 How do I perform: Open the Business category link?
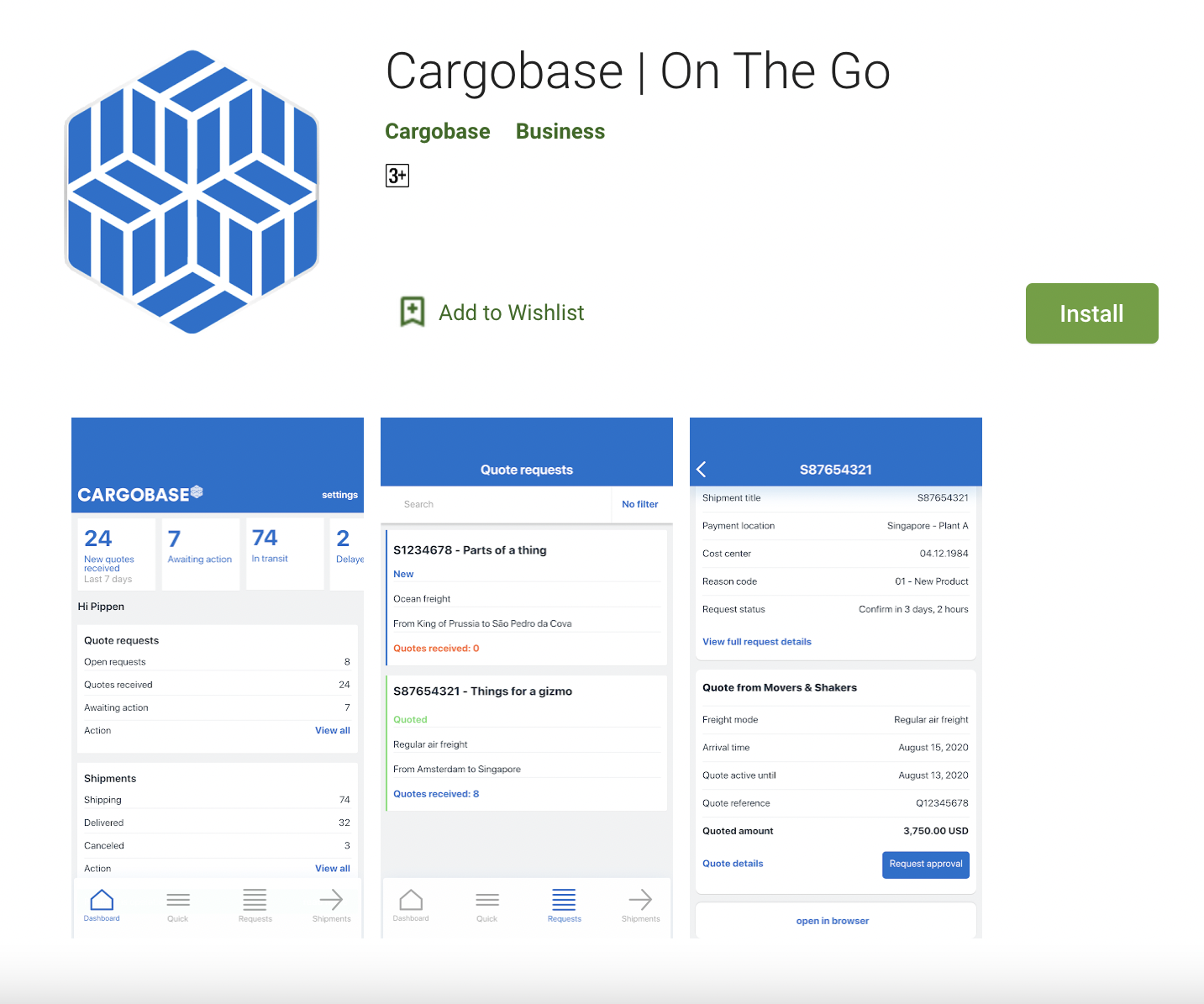pos(560,132)
